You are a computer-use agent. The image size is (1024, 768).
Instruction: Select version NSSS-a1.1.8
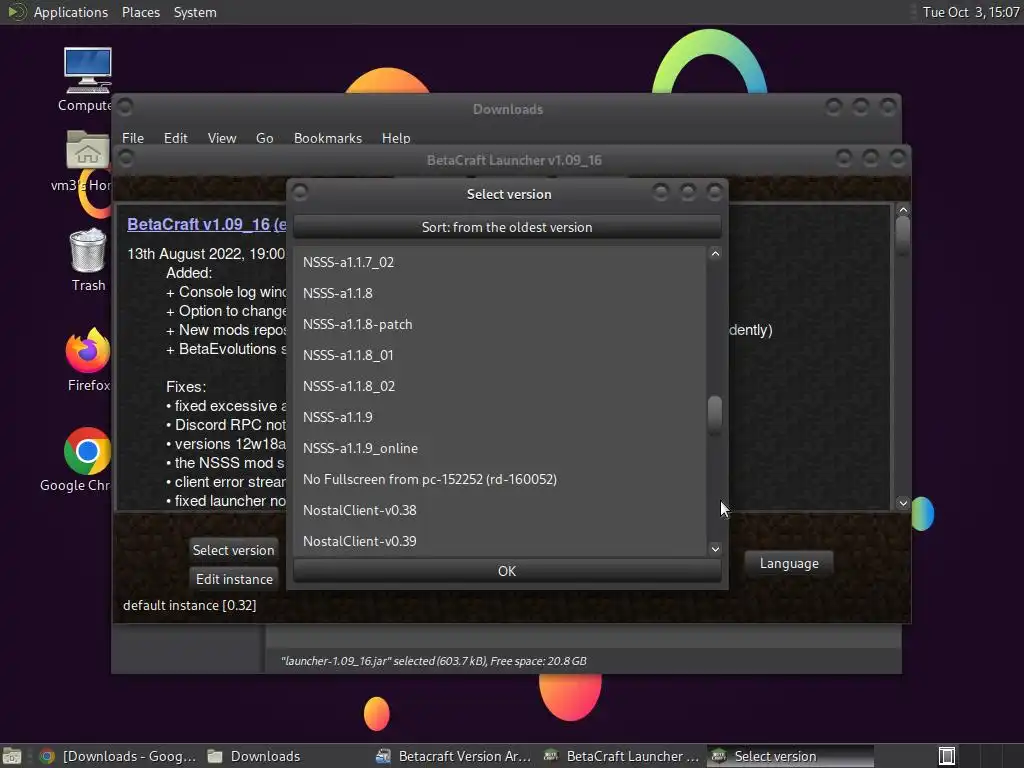(500, 293)
